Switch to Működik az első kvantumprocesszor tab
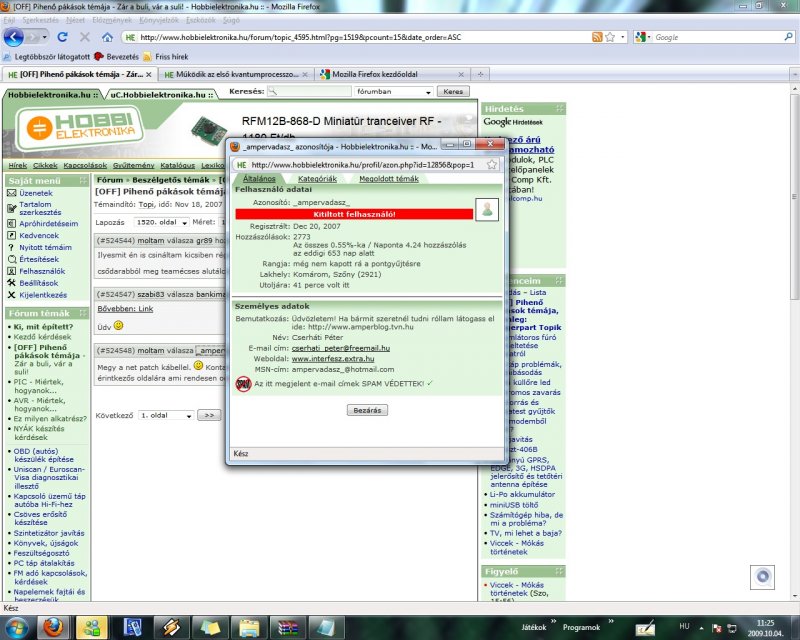The image size is (800, 640). click(x=237, y=74)
